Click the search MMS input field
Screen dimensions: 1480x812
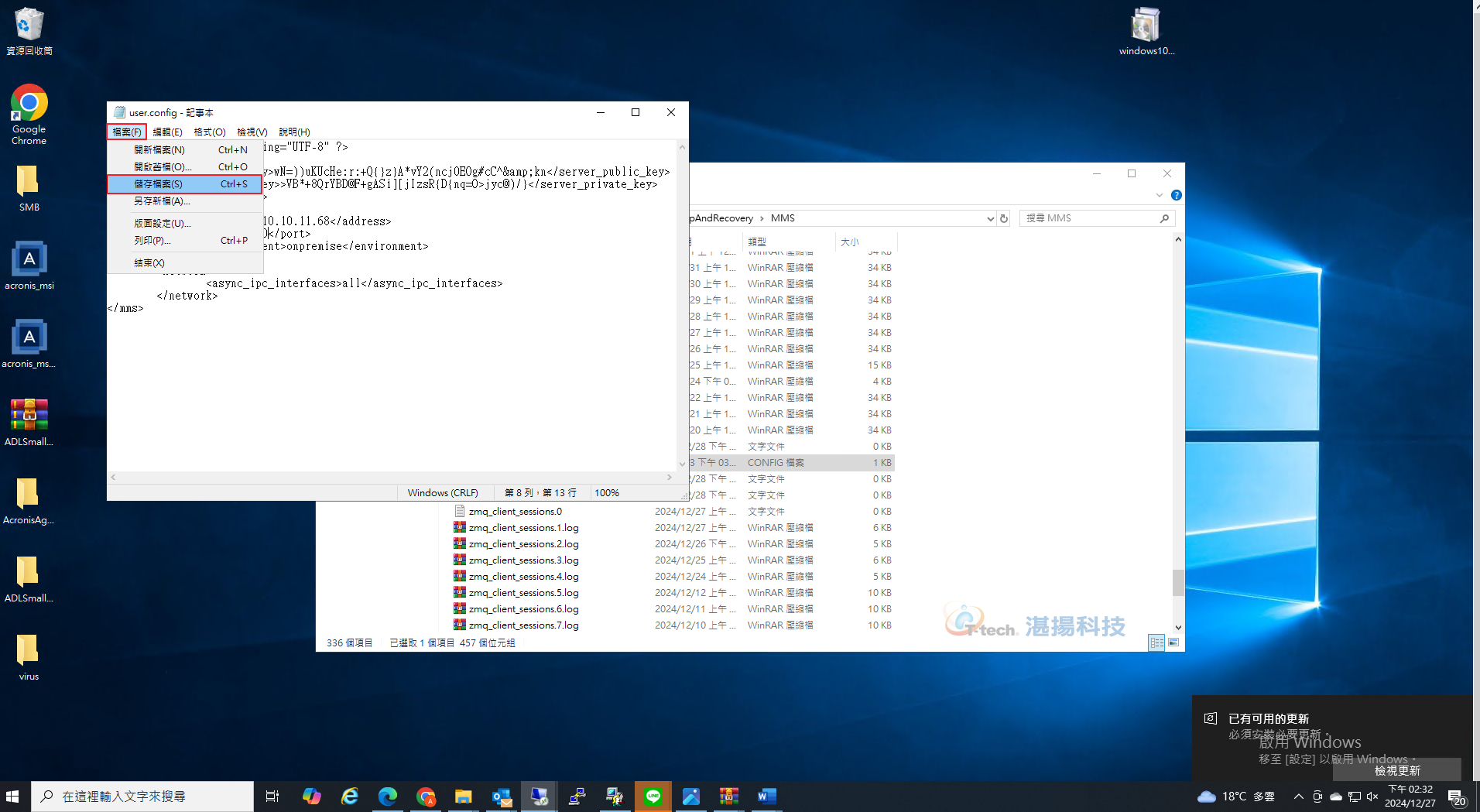[1091, 219]
